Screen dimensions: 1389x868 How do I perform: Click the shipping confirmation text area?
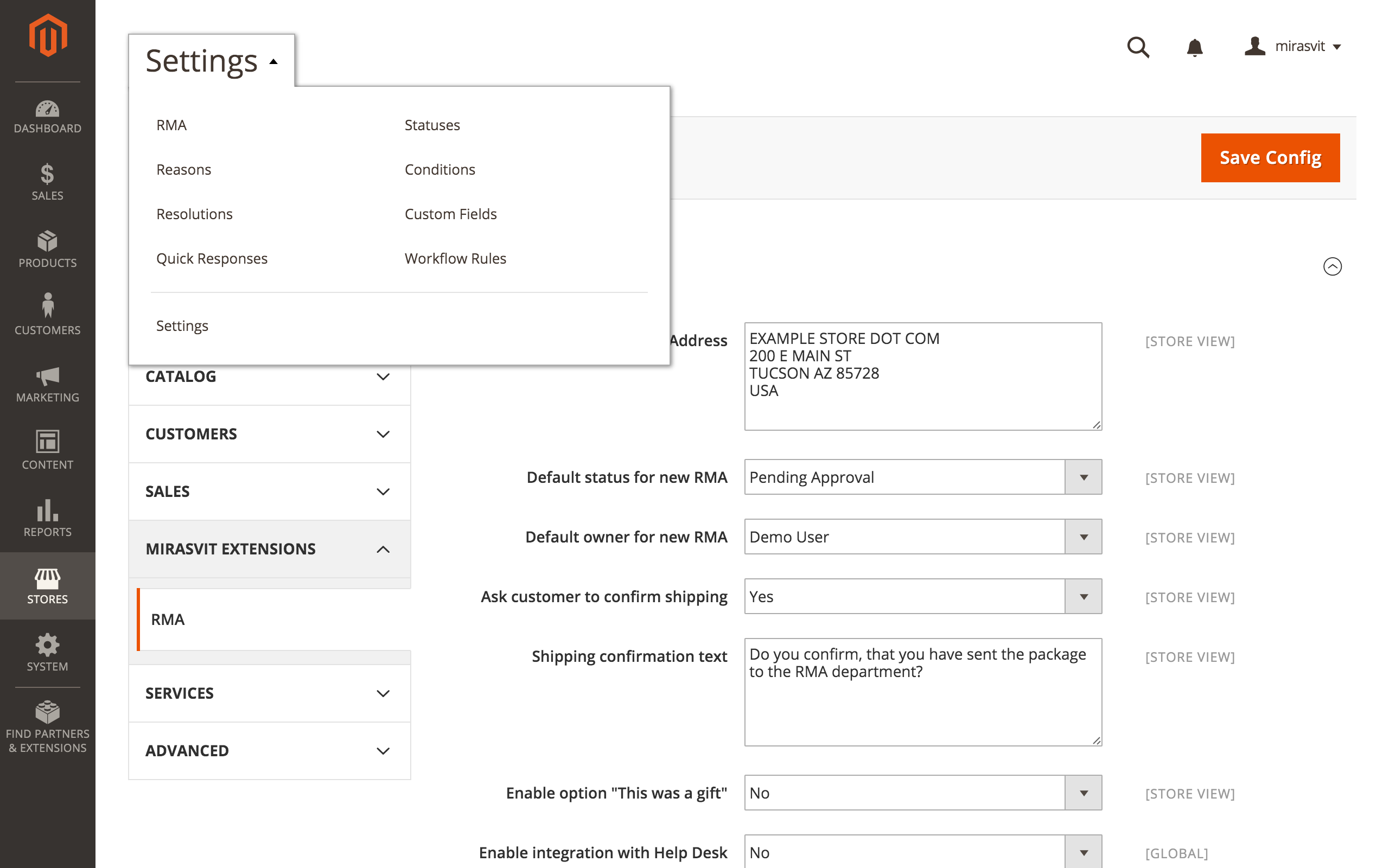point(923,692)
